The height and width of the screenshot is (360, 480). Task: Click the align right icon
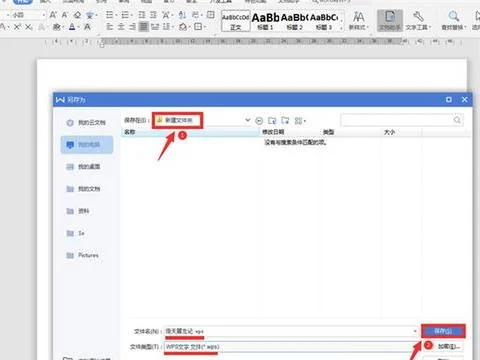pos(132,27)
